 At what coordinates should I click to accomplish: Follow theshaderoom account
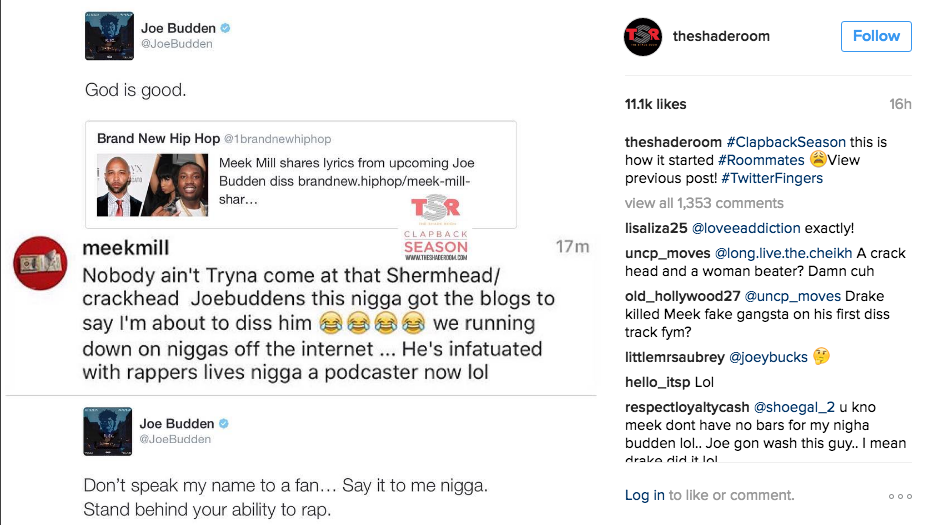(x=876, y=36)
